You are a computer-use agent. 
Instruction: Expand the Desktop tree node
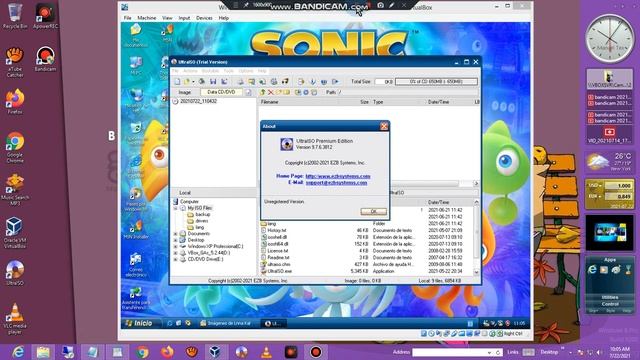(x=176, y=240)
